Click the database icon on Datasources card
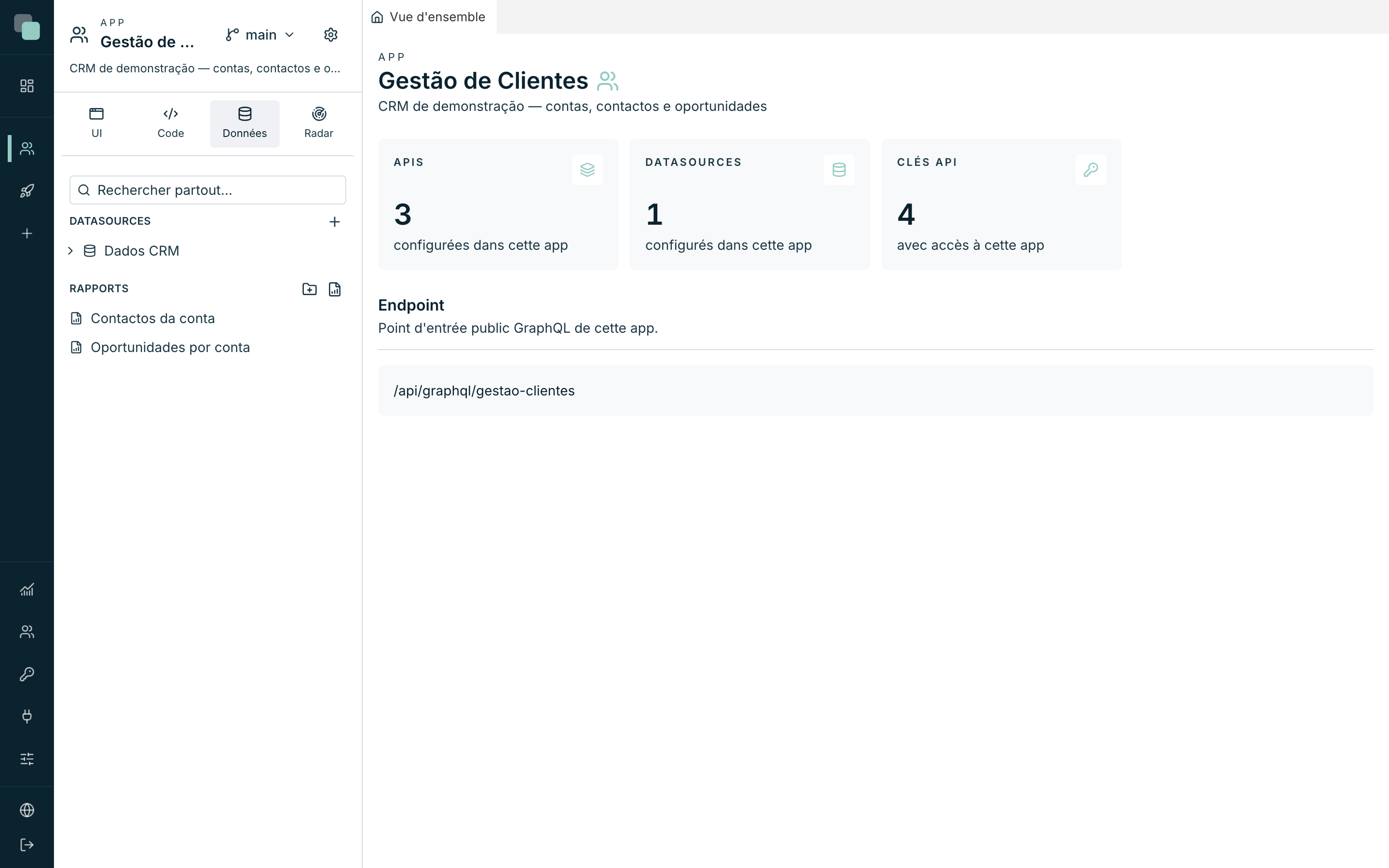The height and width of the screenshot is (868, 1389). (839, 170)
